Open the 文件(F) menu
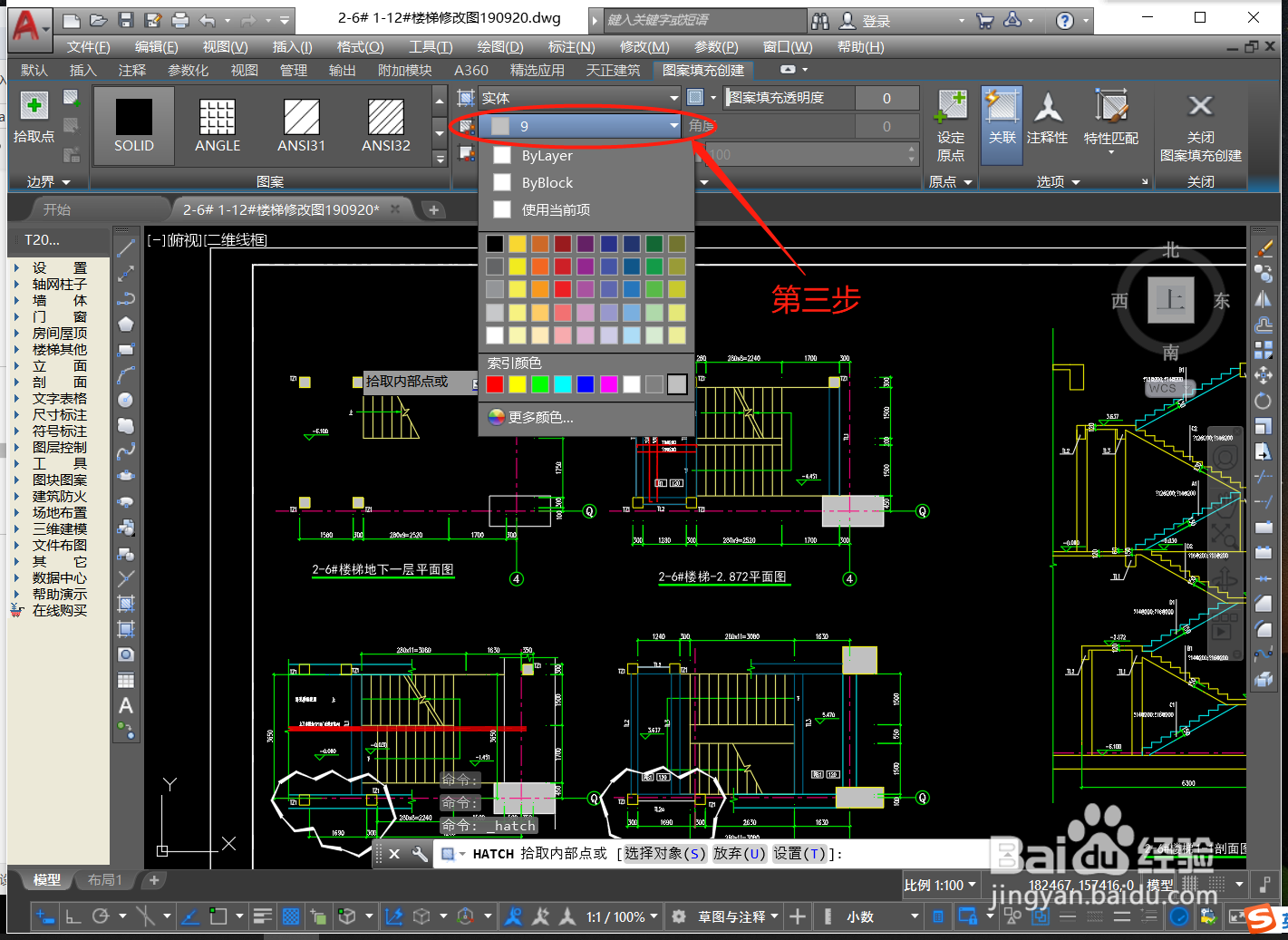1288x940 pixels. pos(88,47)
